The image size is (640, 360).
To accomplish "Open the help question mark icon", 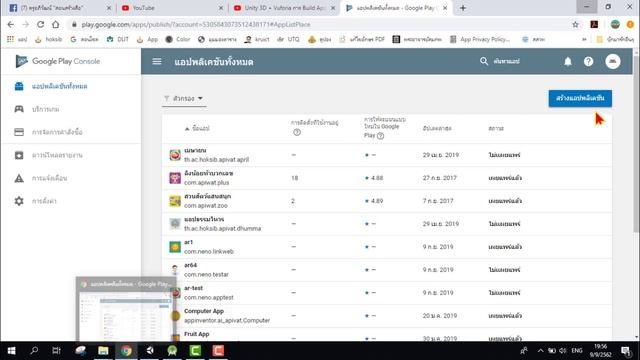I will [x=588, y=62].
